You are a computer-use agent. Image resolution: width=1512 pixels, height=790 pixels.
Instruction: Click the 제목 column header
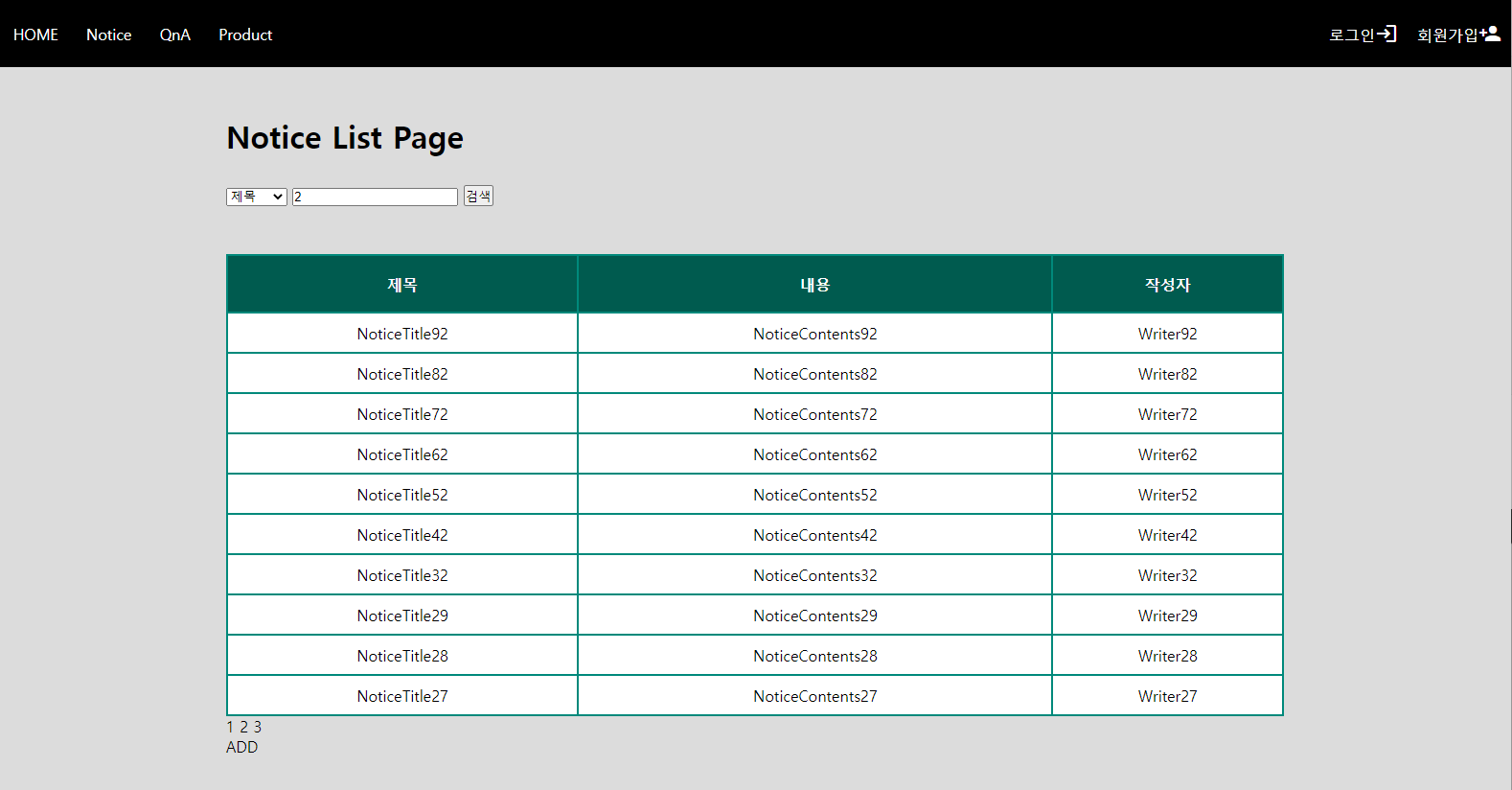point(402,285)
